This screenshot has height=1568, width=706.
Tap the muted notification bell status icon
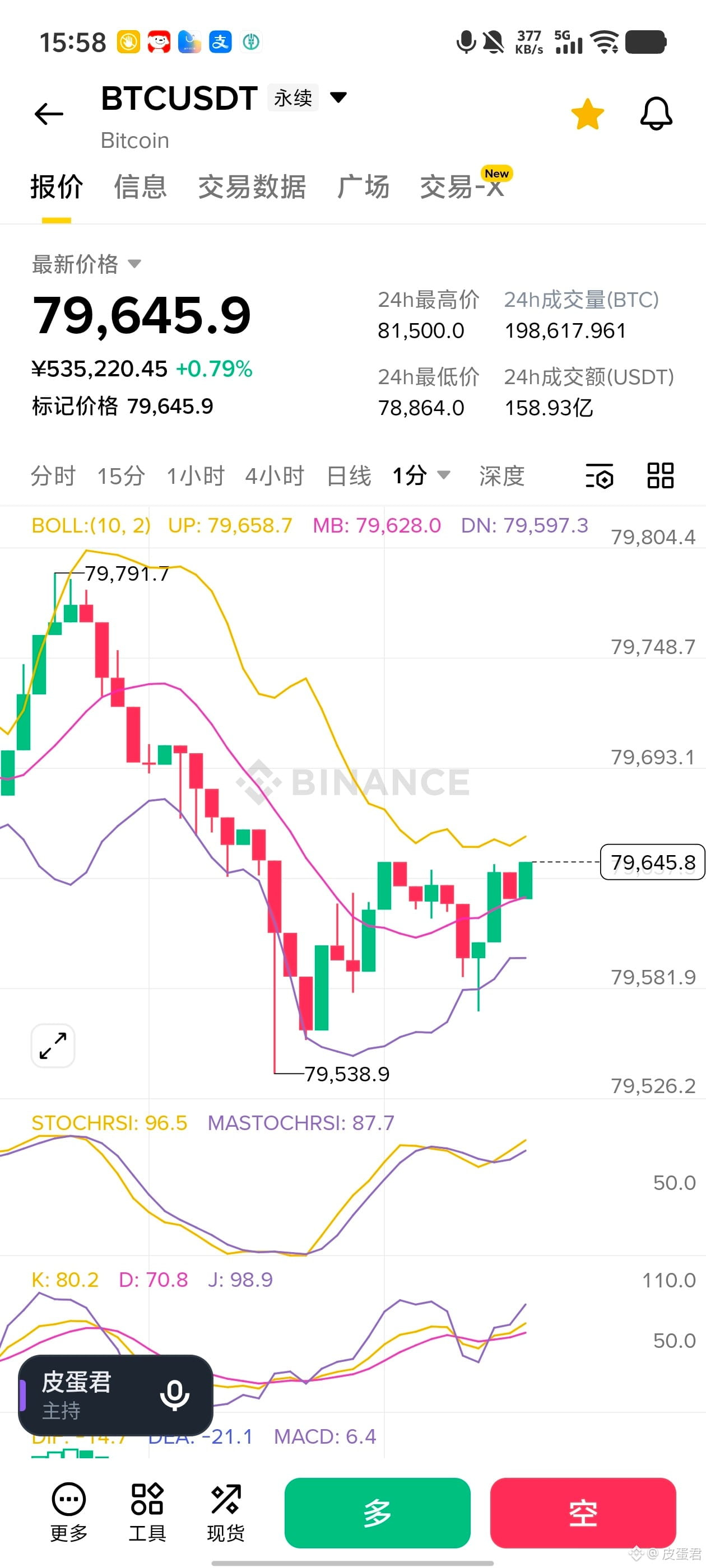(x=494, y=43)
